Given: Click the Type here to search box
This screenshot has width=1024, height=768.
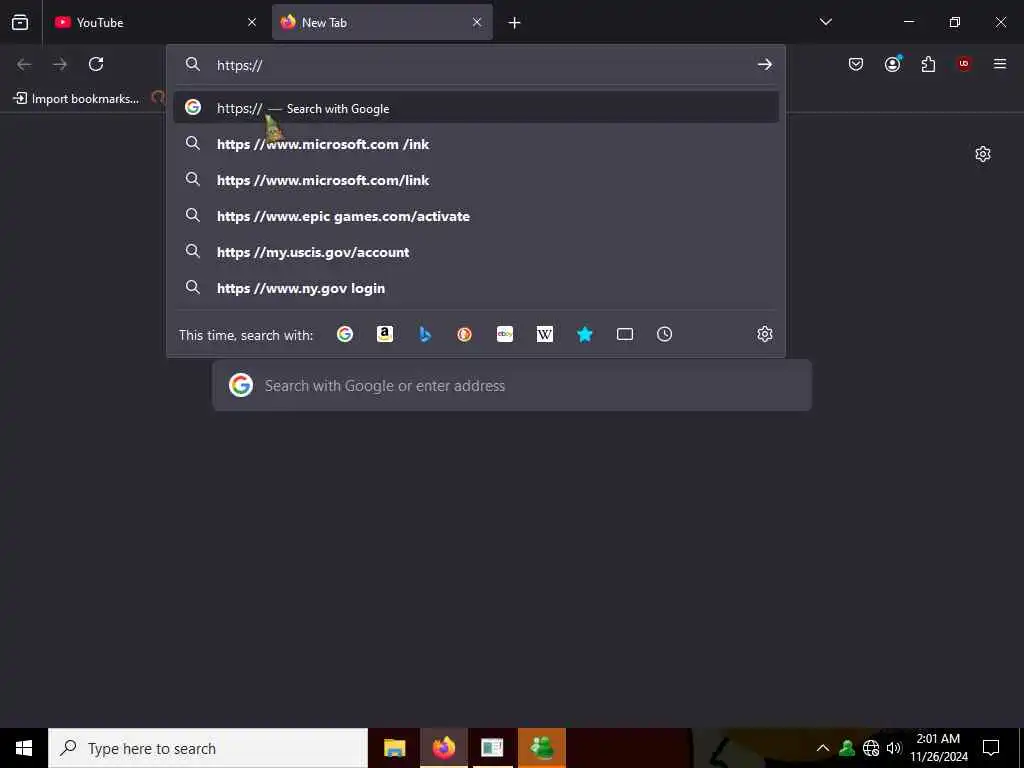Looking at the screenshot, I should pos(208,748).
